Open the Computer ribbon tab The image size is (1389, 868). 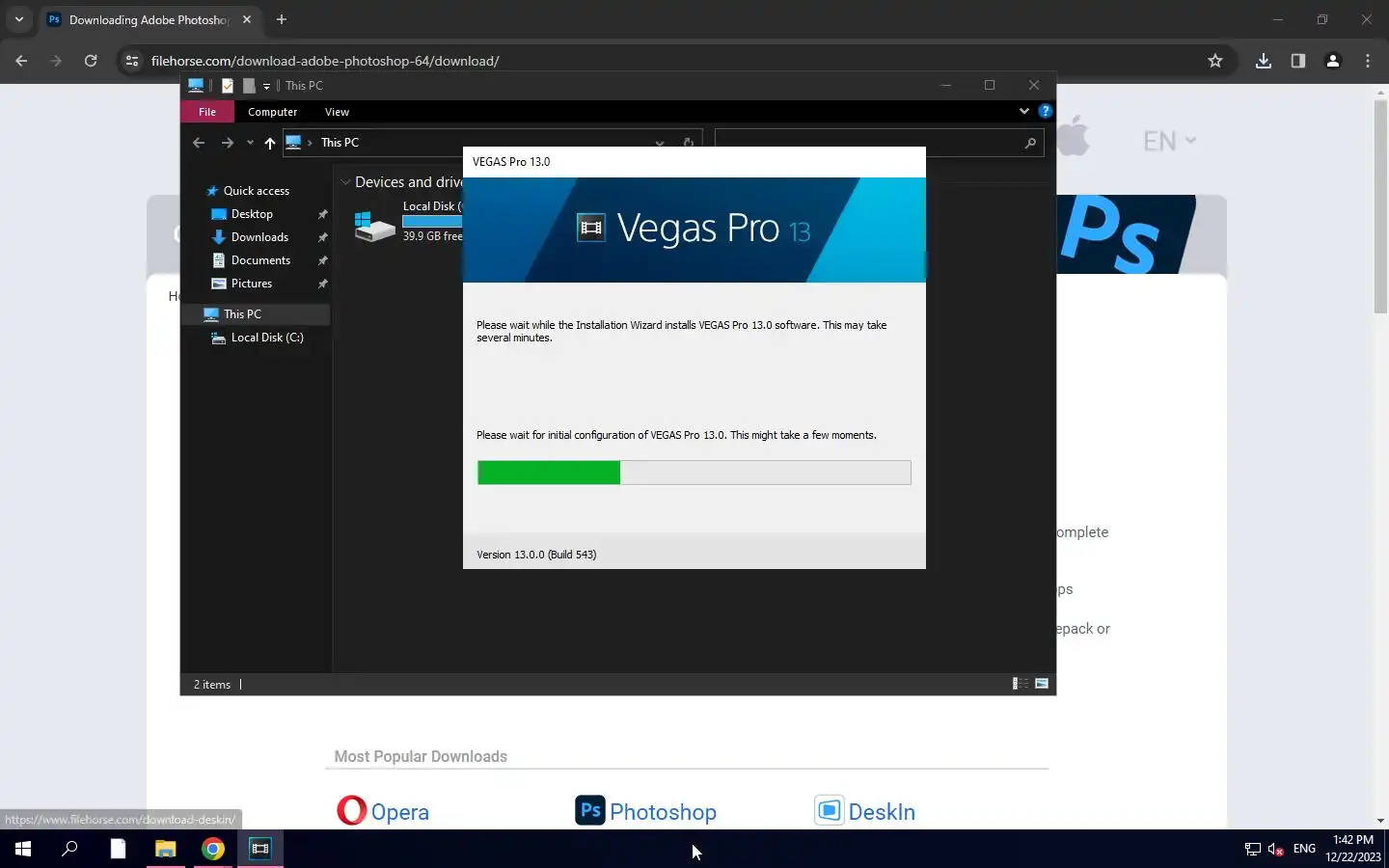(x=273, y=112)
